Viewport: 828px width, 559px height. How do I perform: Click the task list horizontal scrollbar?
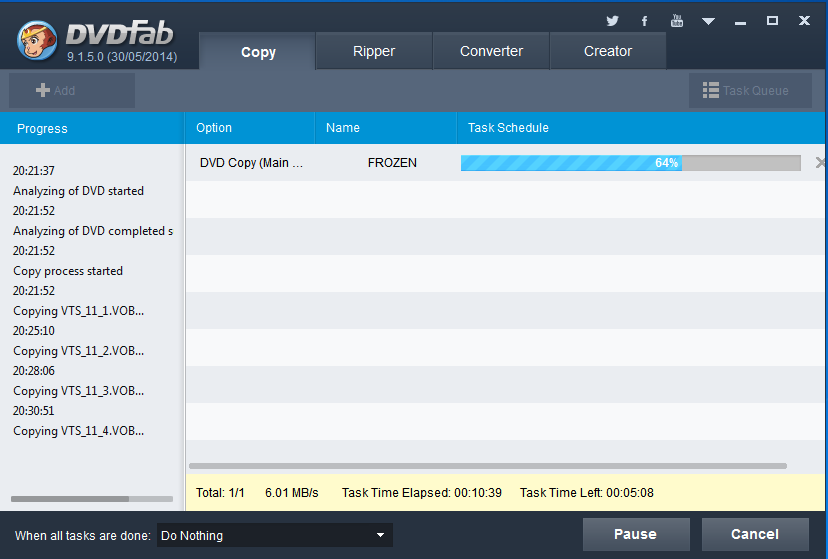488,466
